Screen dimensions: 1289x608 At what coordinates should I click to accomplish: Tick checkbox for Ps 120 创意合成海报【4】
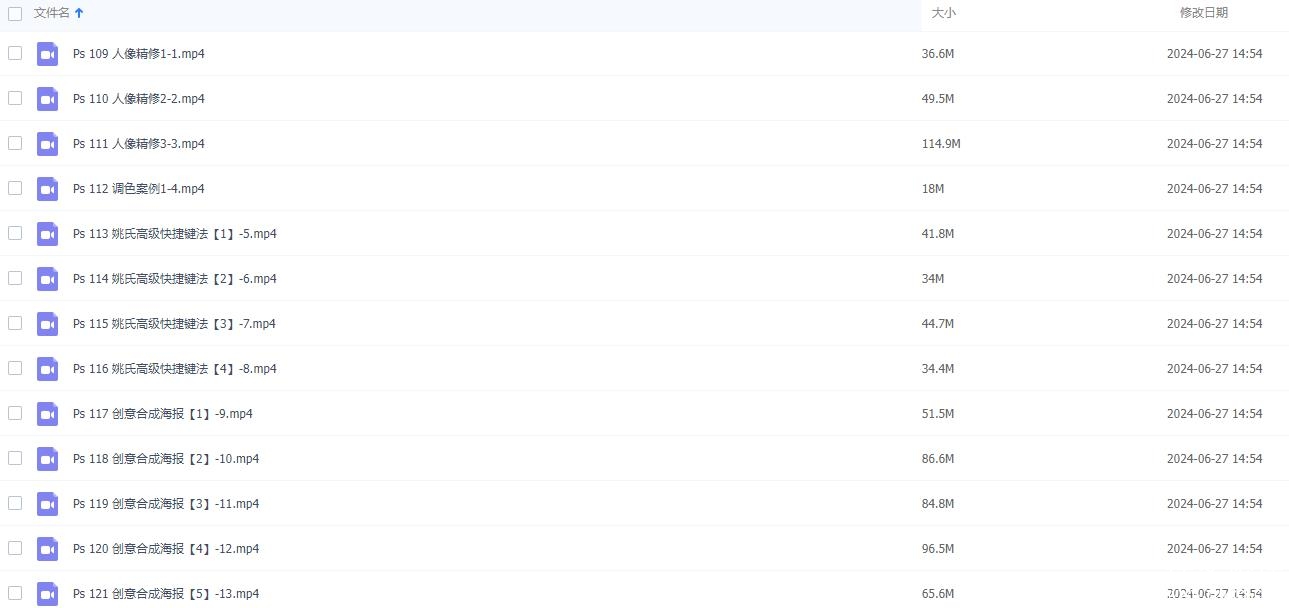coord(15,548)
